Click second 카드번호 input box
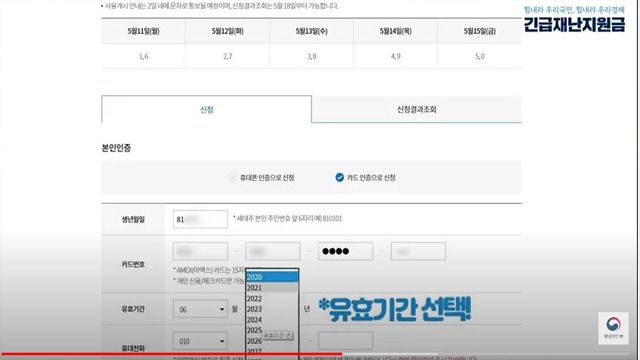This screenshot has height=360, width=640. click(273, 251)
